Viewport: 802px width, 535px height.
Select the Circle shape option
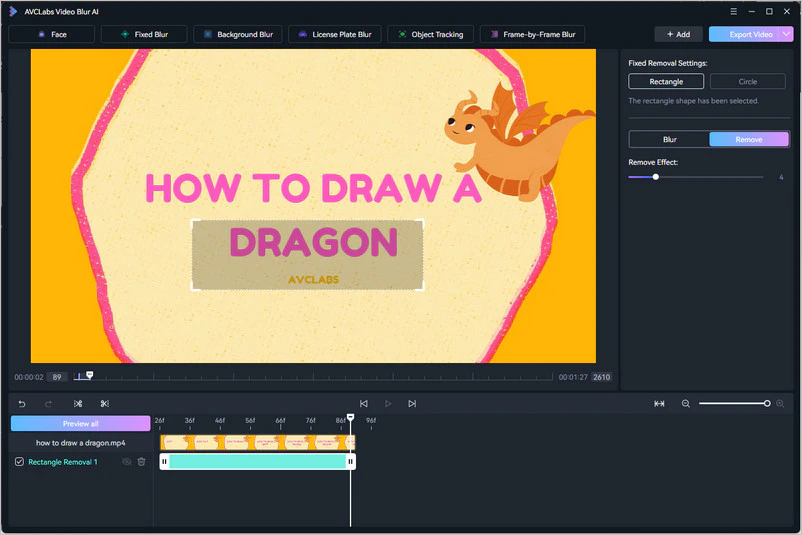(x=748, y=81)
